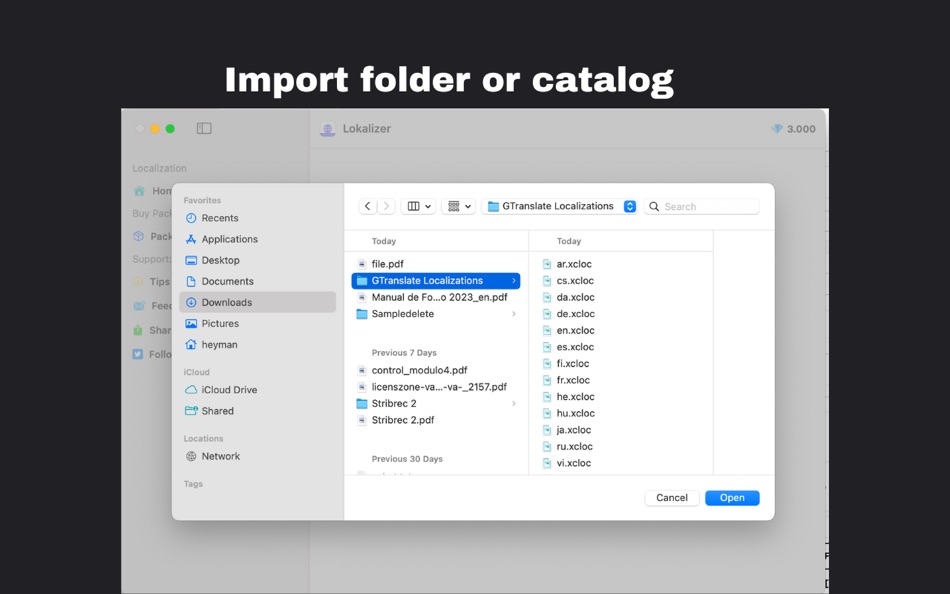Select licenszone-va...-va-_2157.pdf
This screenshot has width=950, height=594.
(436, 387)
